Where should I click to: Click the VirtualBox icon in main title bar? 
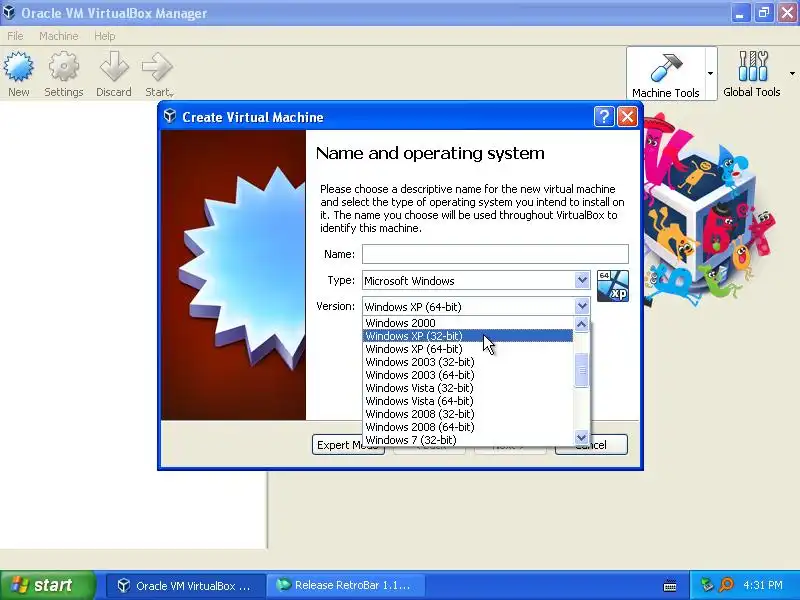pyautogui.click(x=9, y=12)
